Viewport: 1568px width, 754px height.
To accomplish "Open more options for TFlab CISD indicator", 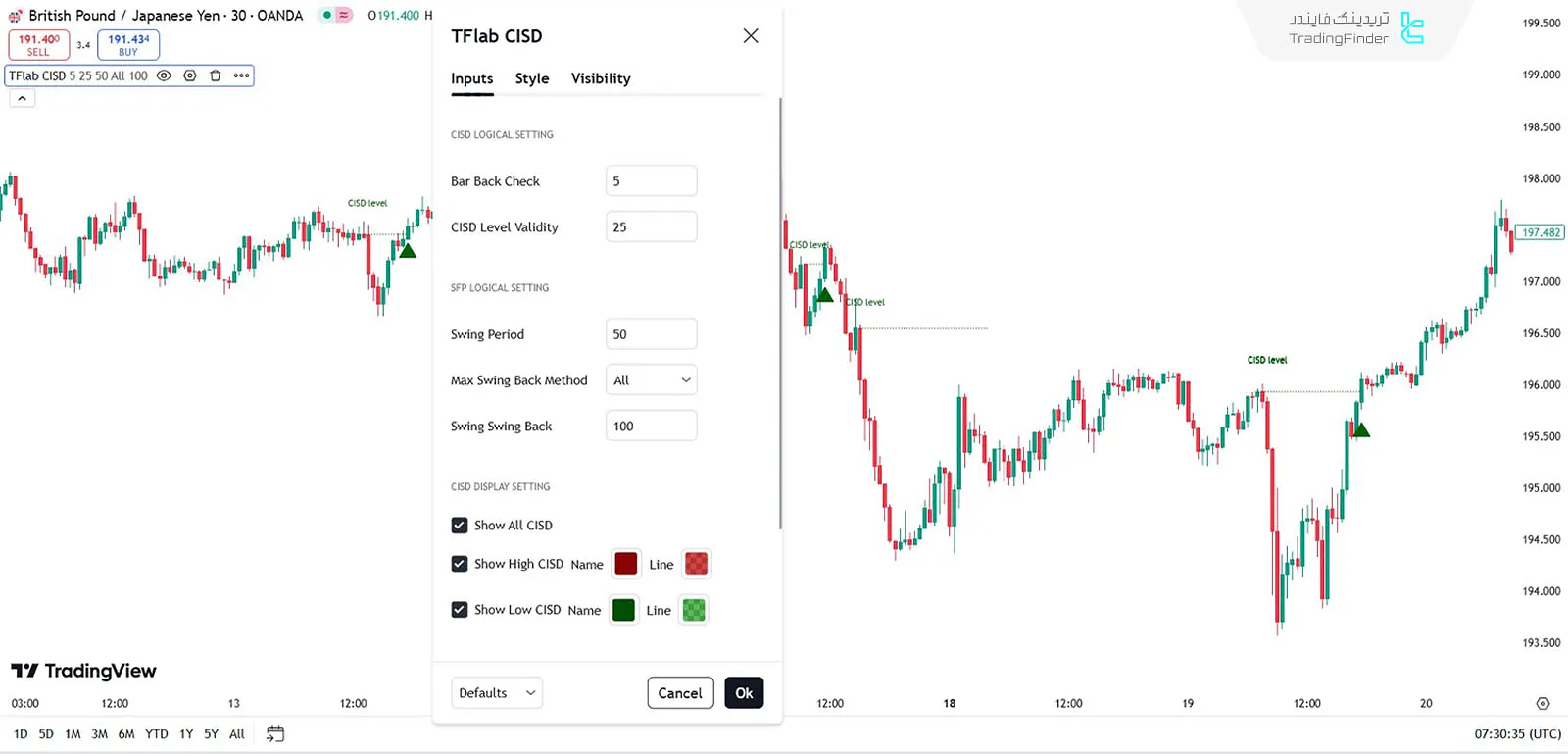I will [240, 75].
